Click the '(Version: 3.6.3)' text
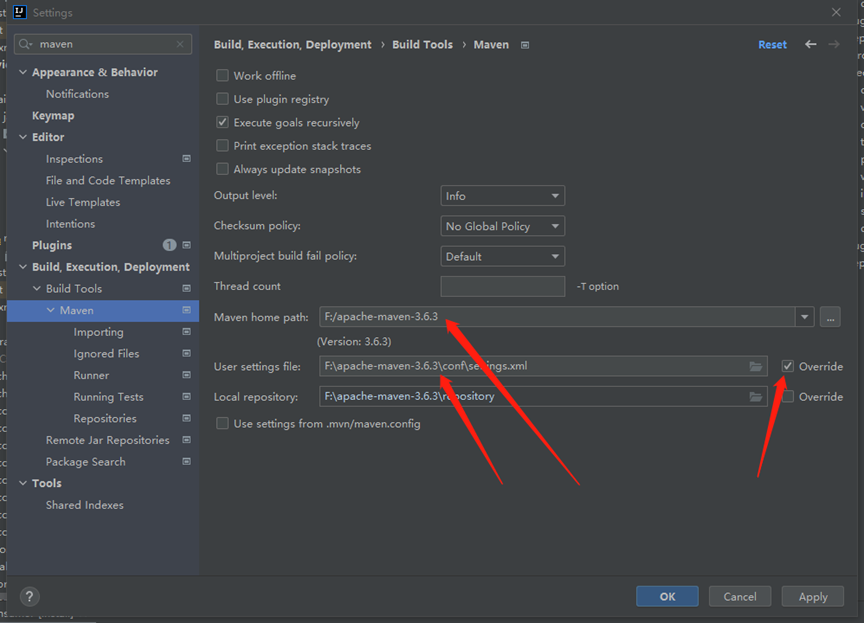This screenshot has width=864, height=623. point(354,342)
